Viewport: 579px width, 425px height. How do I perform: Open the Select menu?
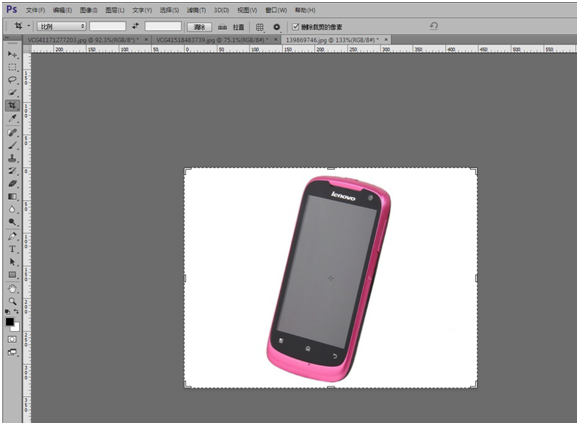(169, 10)
